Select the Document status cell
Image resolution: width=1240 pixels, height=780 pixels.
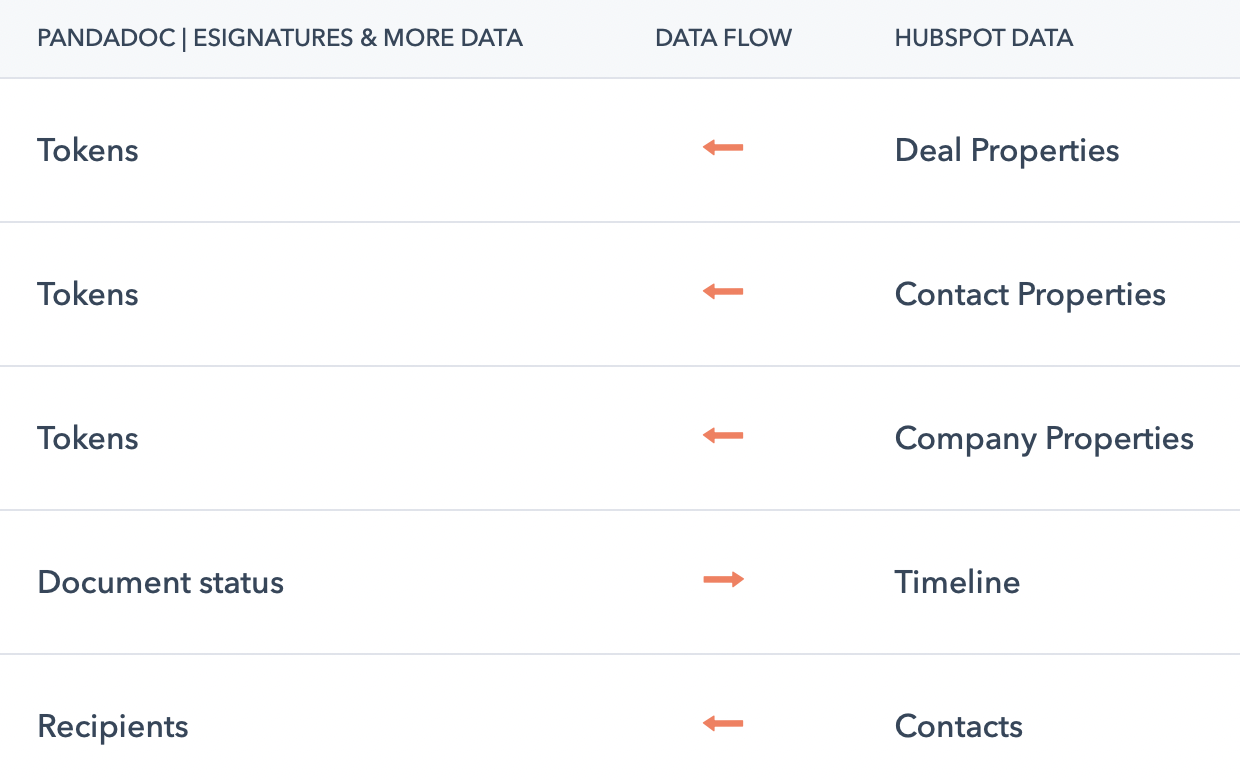pos(160,583)
